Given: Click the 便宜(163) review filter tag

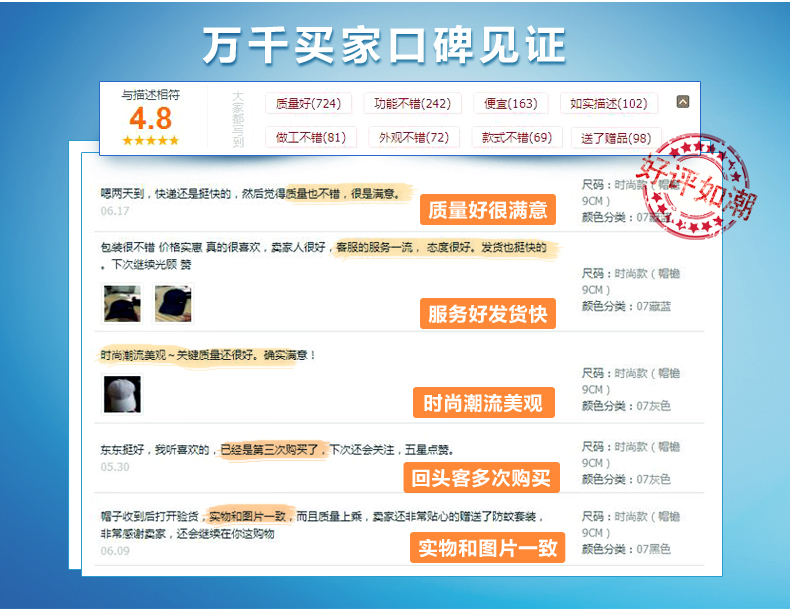Looking at the screenshot, I should [510, 104].
